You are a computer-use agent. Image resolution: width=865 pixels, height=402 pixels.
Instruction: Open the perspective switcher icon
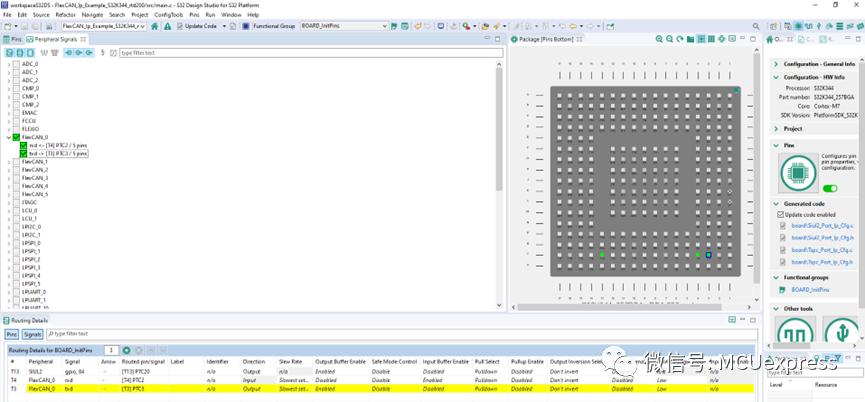[773, 26]
